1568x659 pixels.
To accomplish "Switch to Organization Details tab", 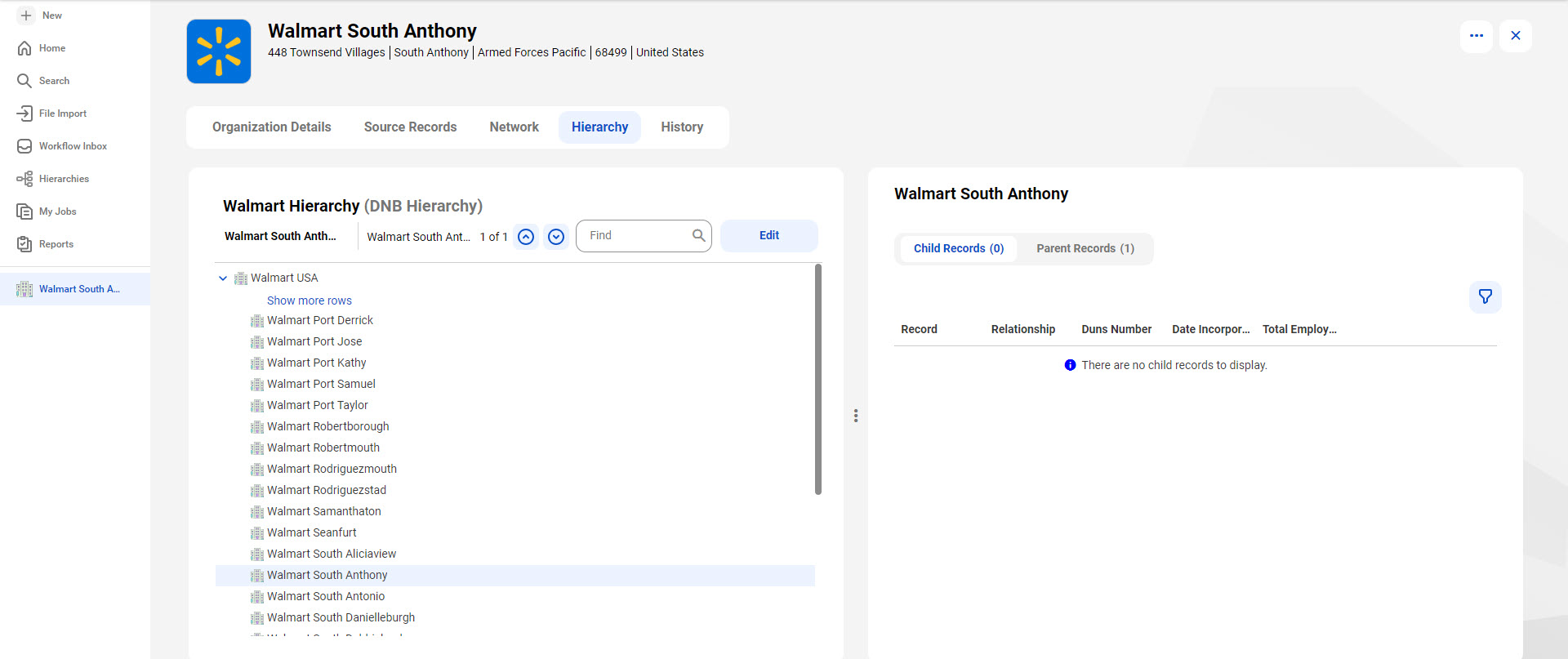I will pyautogui.click(x=272, y=127).
